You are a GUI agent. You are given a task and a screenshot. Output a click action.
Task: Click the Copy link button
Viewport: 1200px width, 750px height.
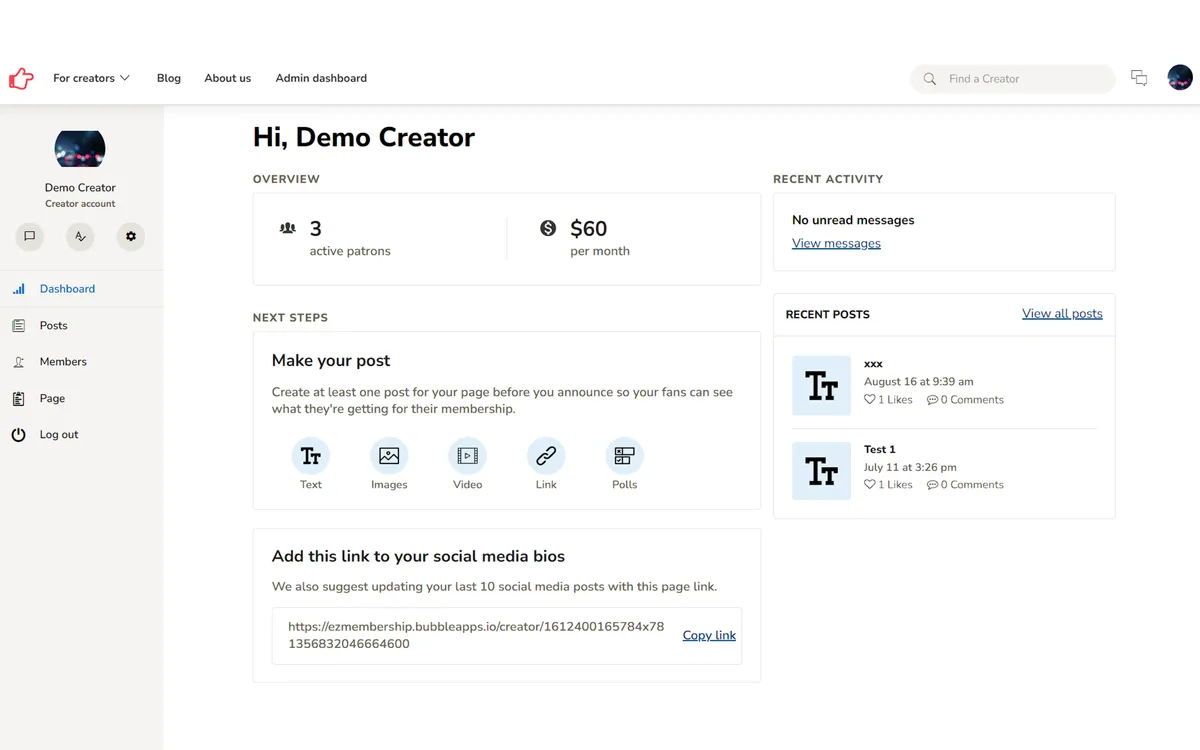[x=709, y=635]
